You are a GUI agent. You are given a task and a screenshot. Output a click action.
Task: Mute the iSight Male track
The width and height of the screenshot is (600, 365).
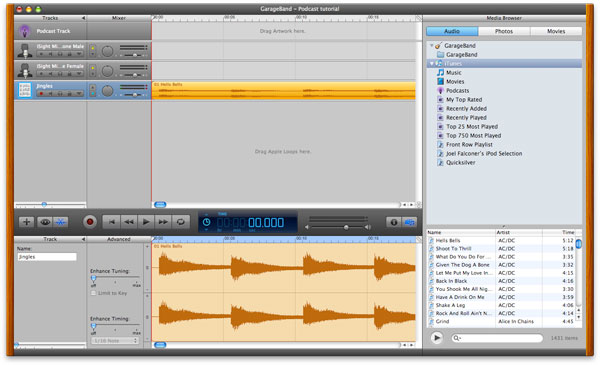tap(50, 54)
